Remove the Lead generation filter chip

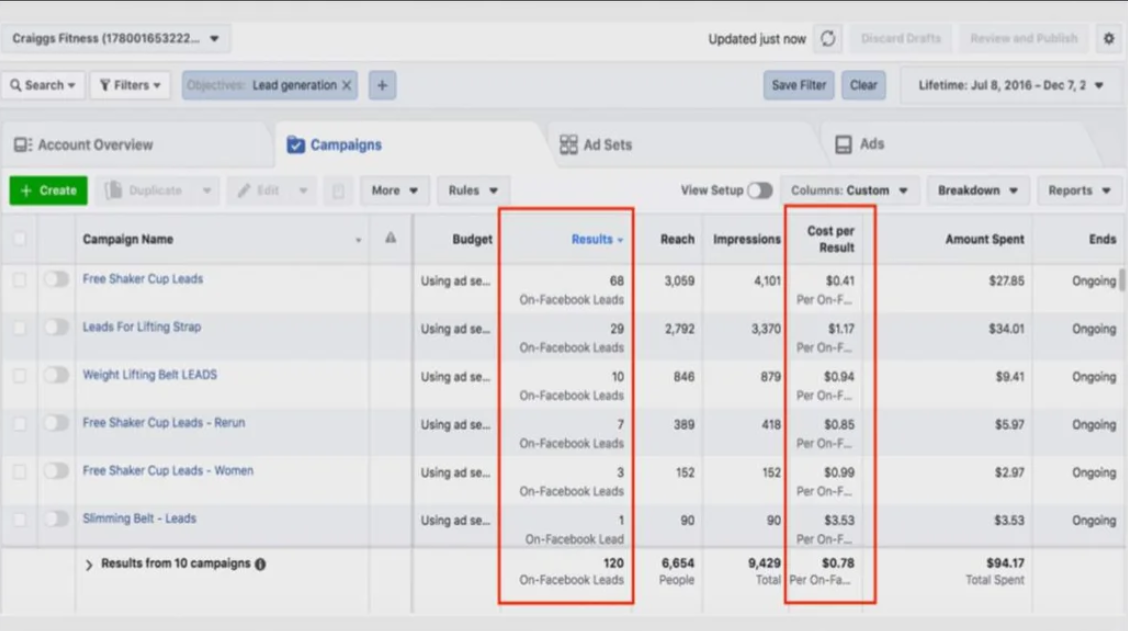(x=347, y=86)
